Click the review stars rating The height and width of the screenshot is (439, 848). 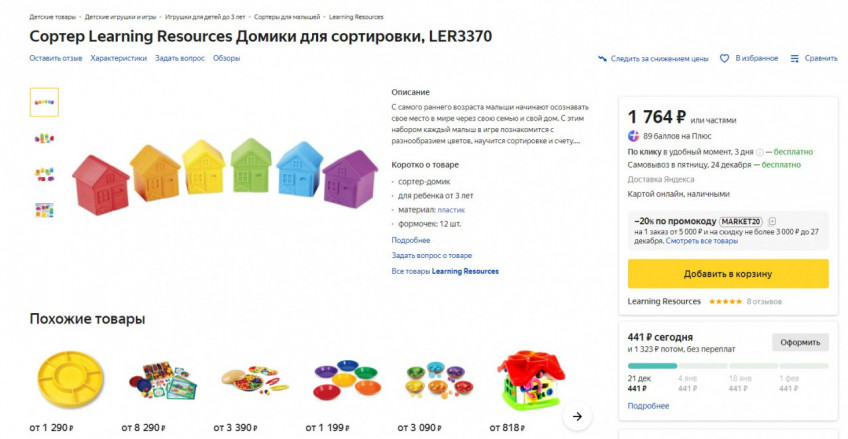[725, 301]
